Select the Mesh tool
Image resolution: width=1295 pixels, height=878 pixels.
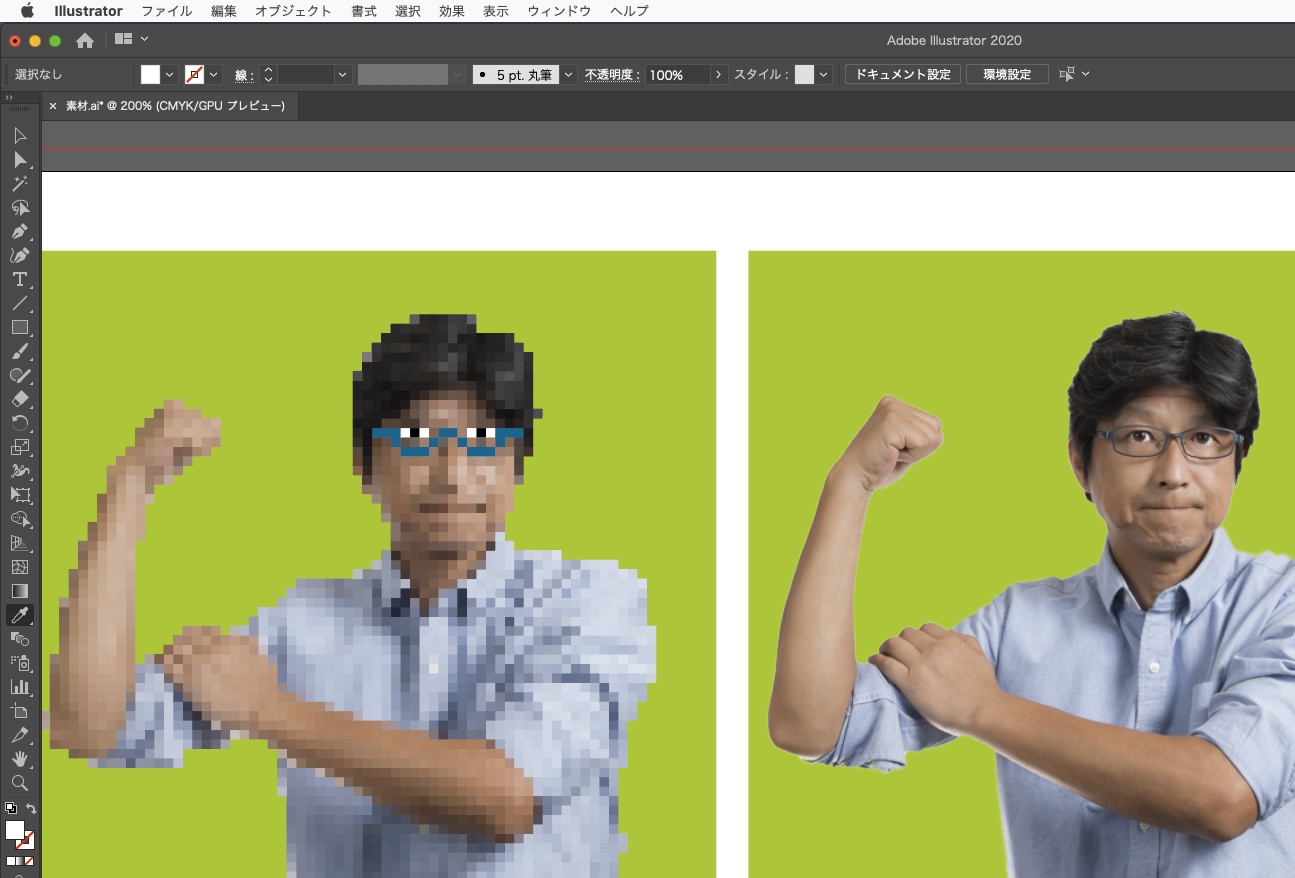[20, 567]
